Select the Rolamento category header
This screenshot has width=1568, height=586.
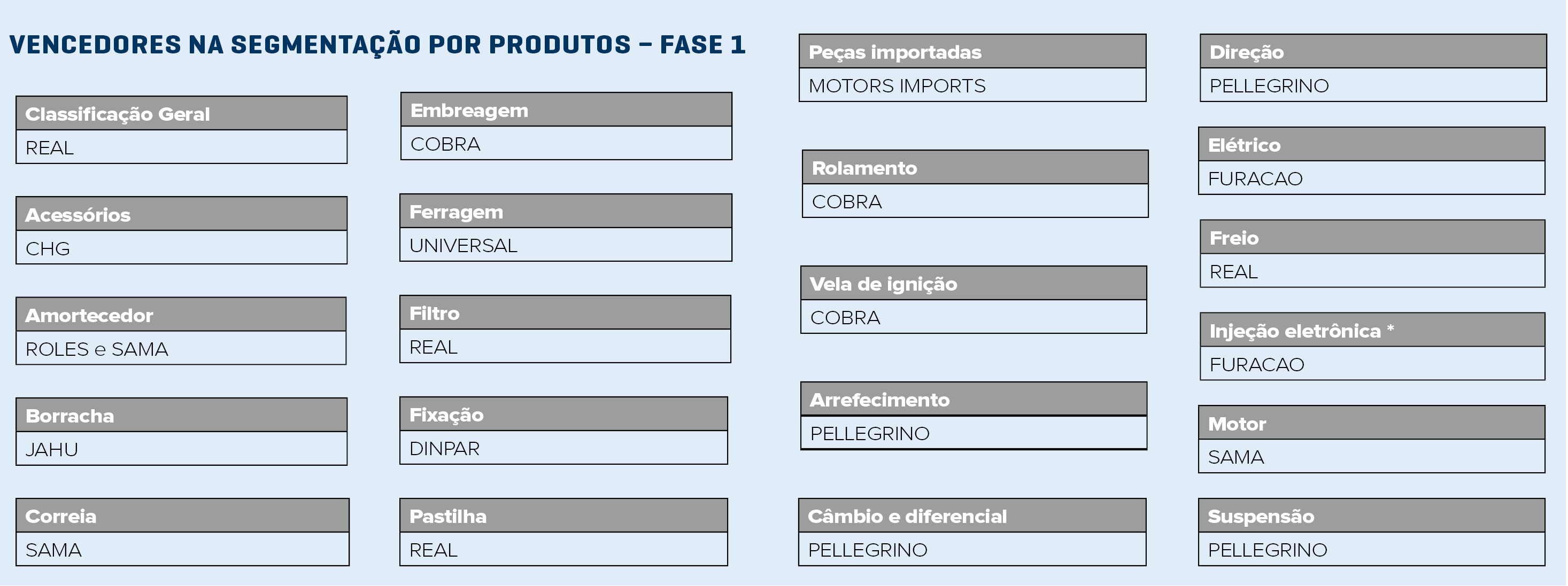[x=975, y=168]
